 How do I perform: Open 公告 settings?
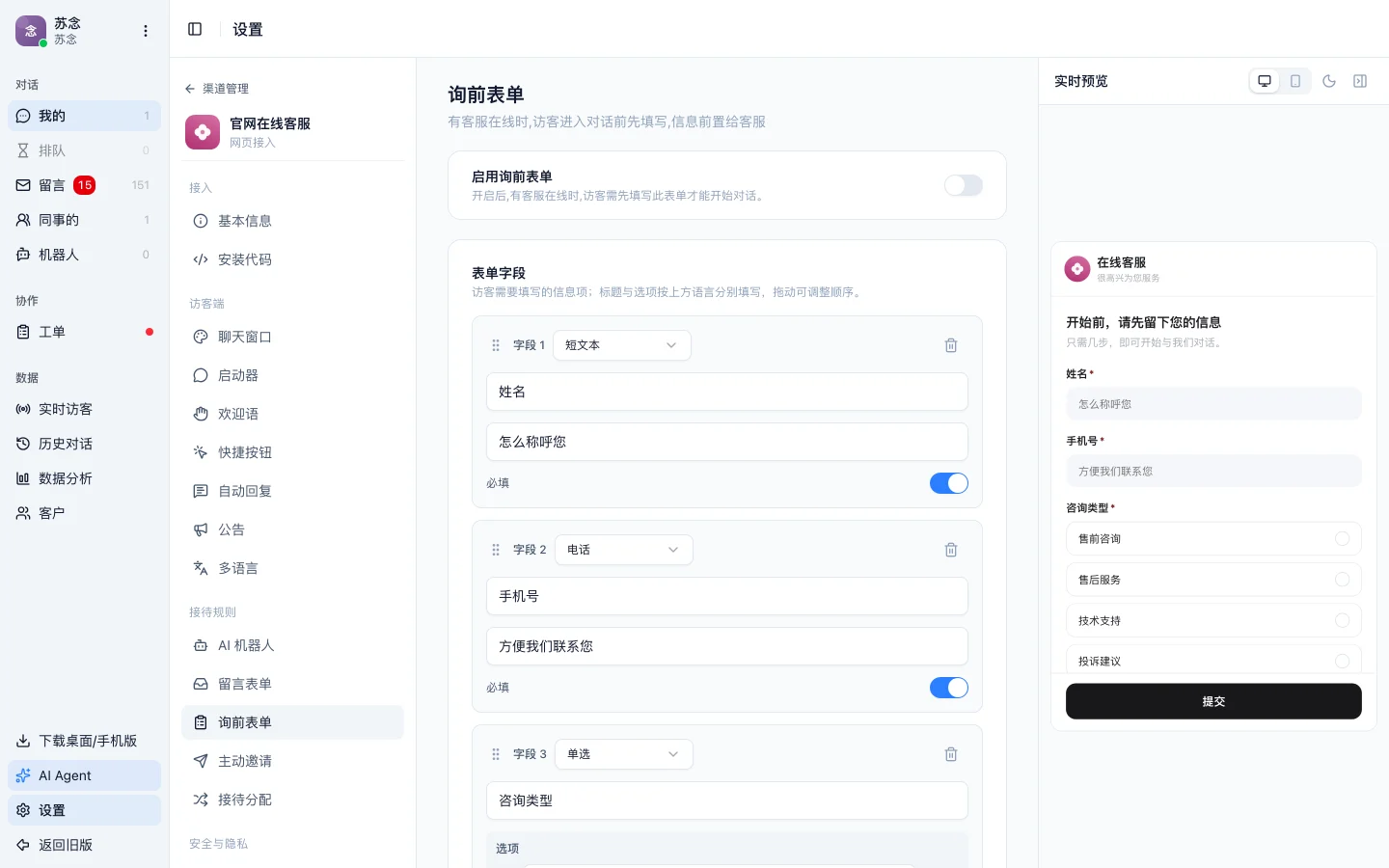pos(292,529)
